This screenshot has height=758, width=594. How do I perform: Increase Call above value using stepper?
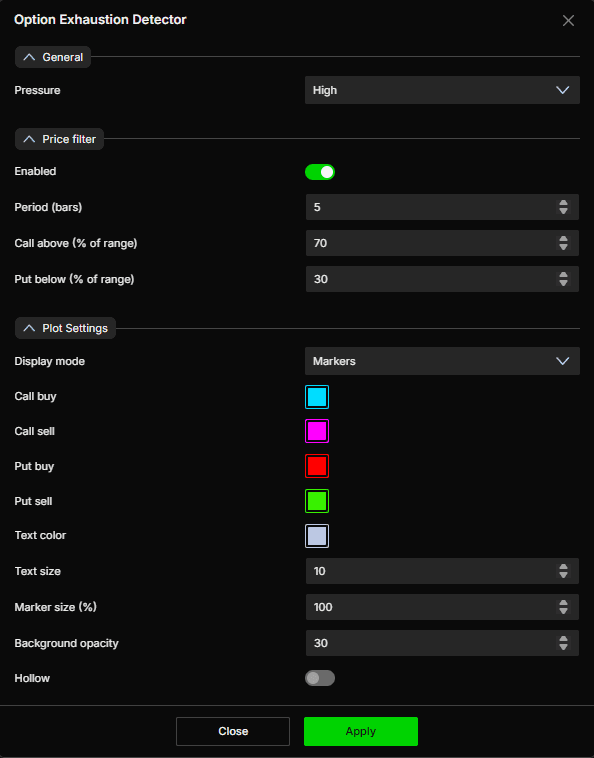coord(564,239)
